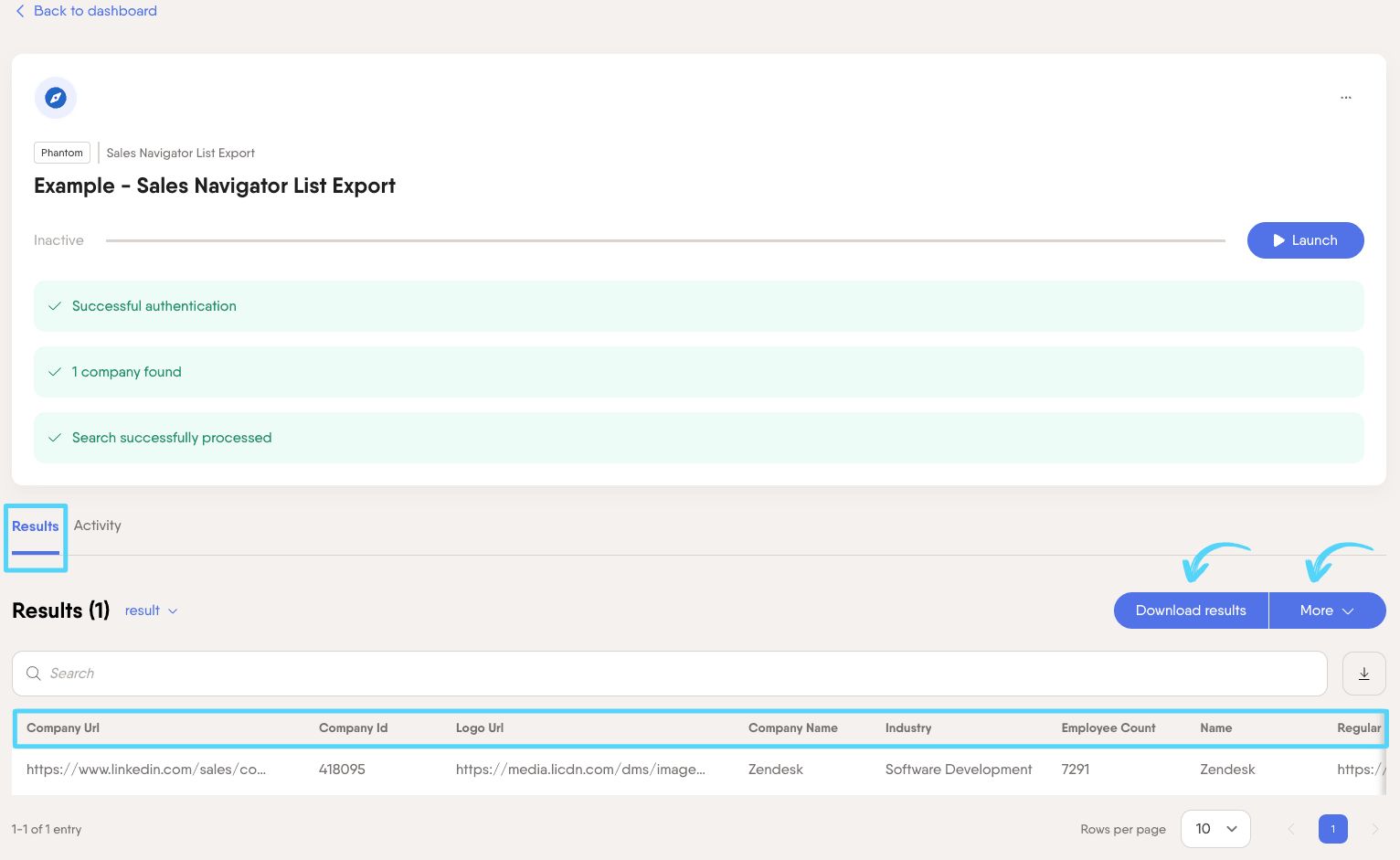This screenshot has height=860, width=1400.
Task: Click Download results button
Action: click(x=1191, y=610)
